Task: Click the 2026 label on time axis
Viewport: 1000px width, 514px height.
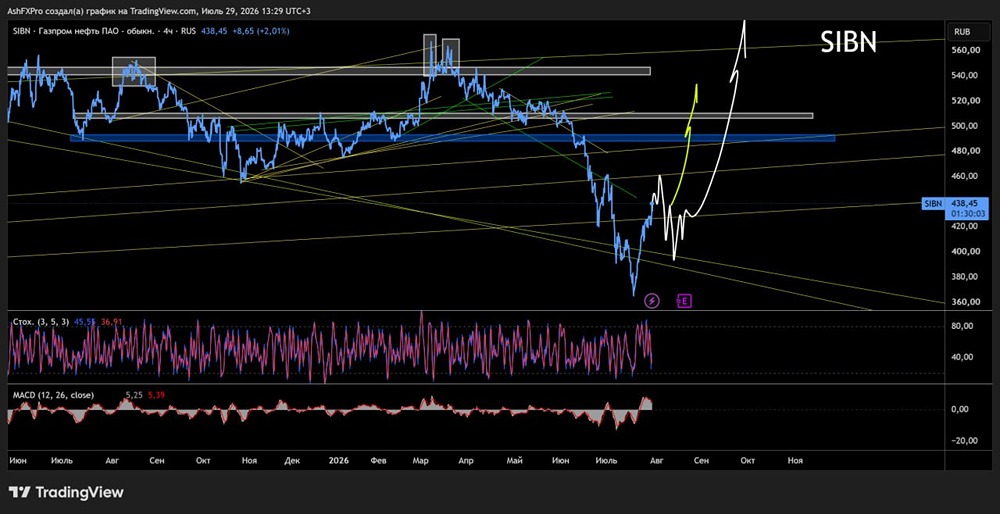Action: (334, 460)
